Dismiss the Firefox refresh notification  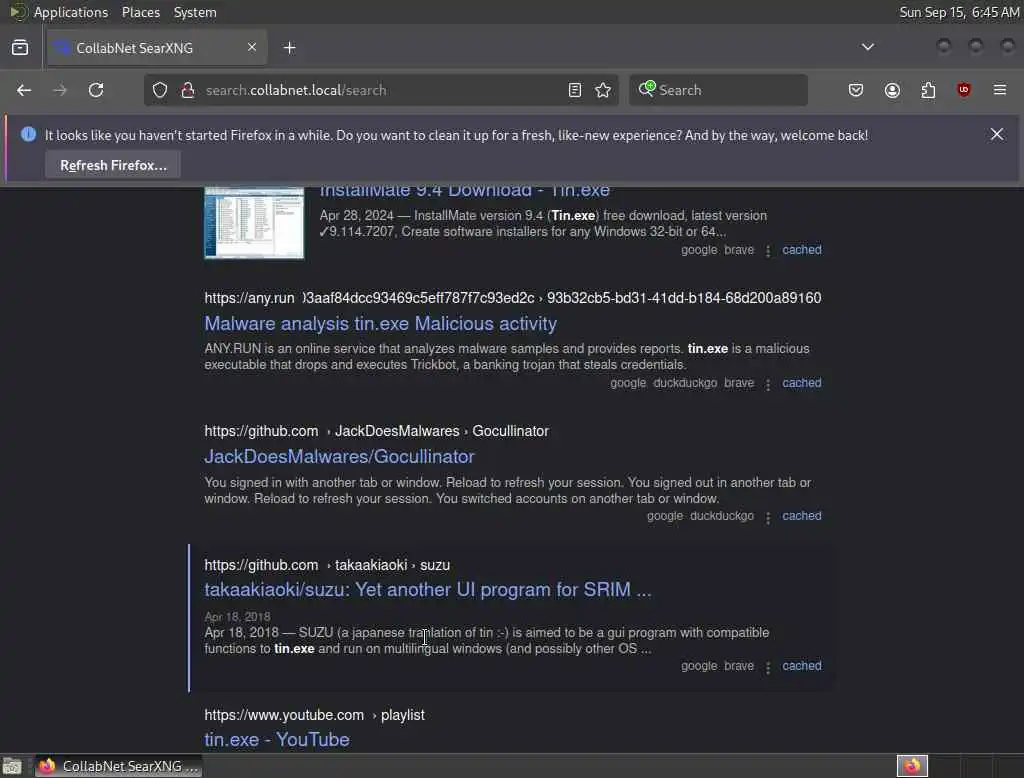(997, 135)
